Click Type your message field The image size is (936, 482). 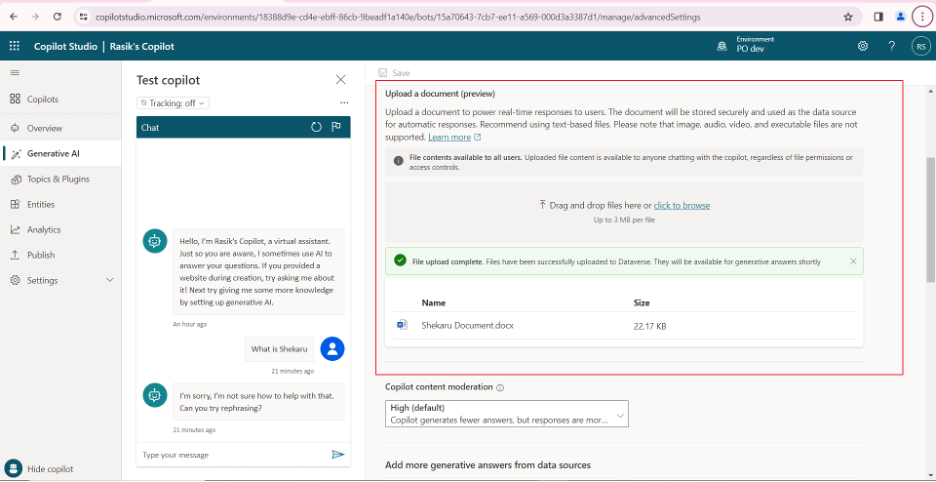[235, 455]
